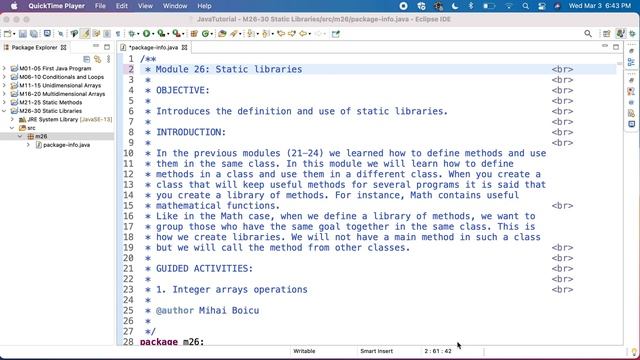Select the package-info.java editor tab
Viewport: 640px width, 360px height.
153,47
